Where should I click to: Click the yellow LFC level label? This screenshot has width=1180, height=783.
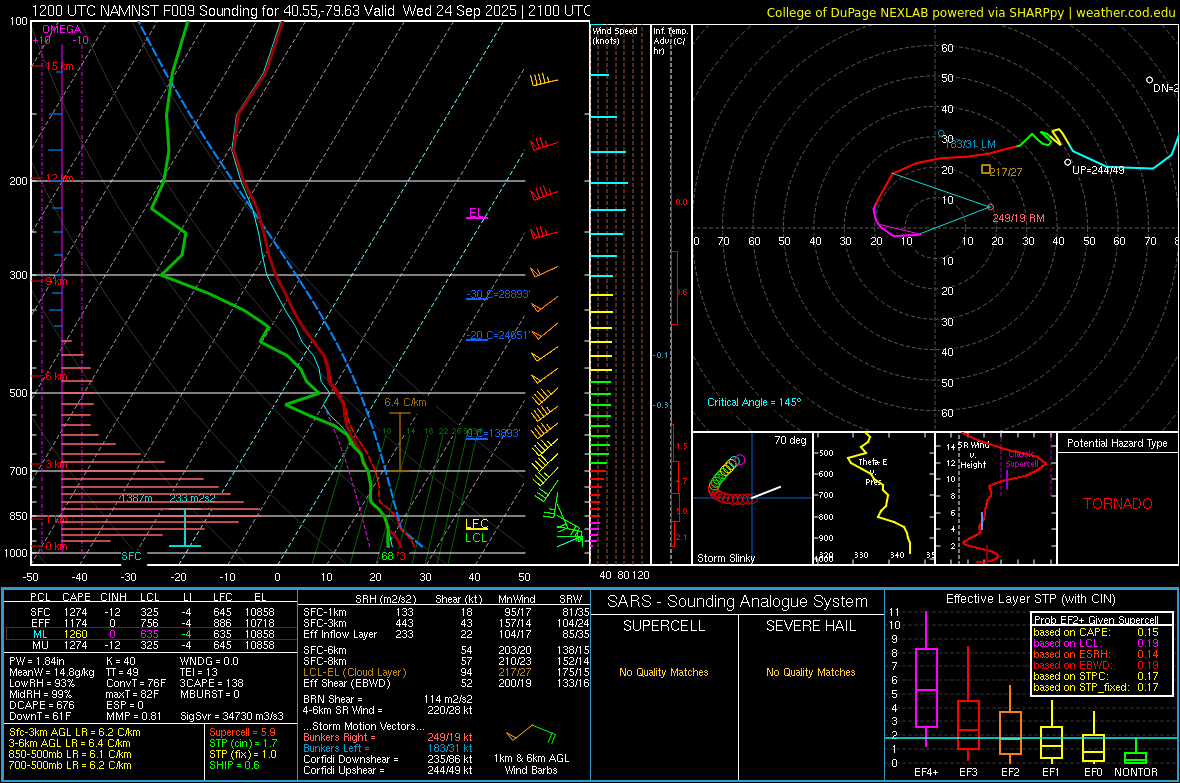(x=476, y=524)
